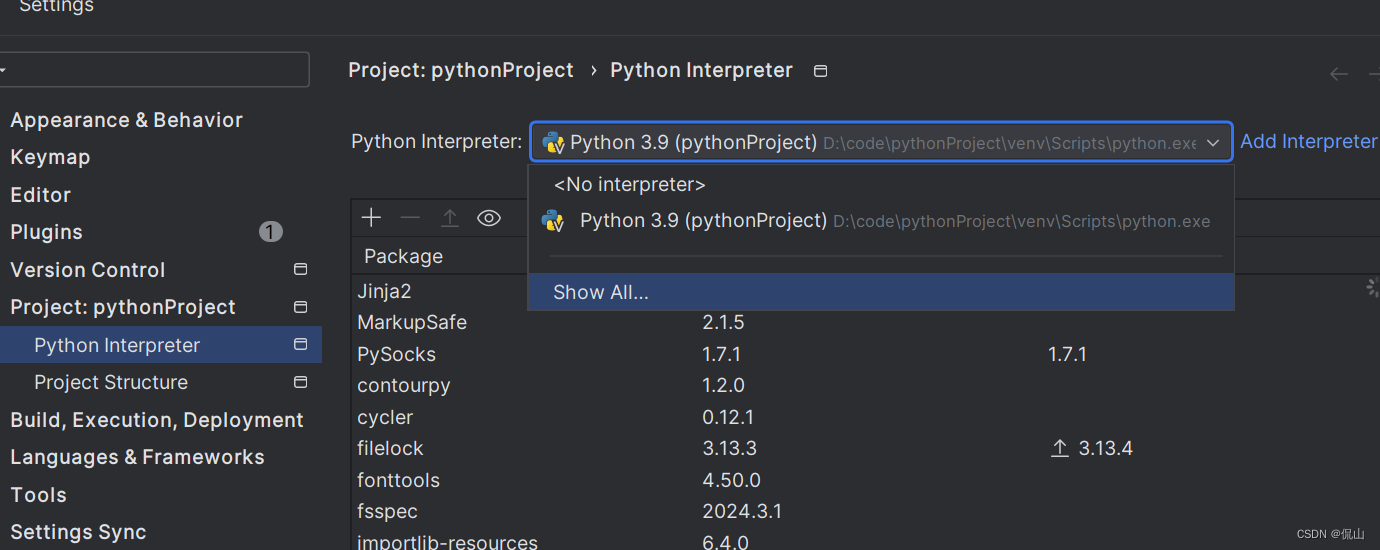
Task: Open the Python Interpreter dropdown arrow
Action: tap(1213, 143)
